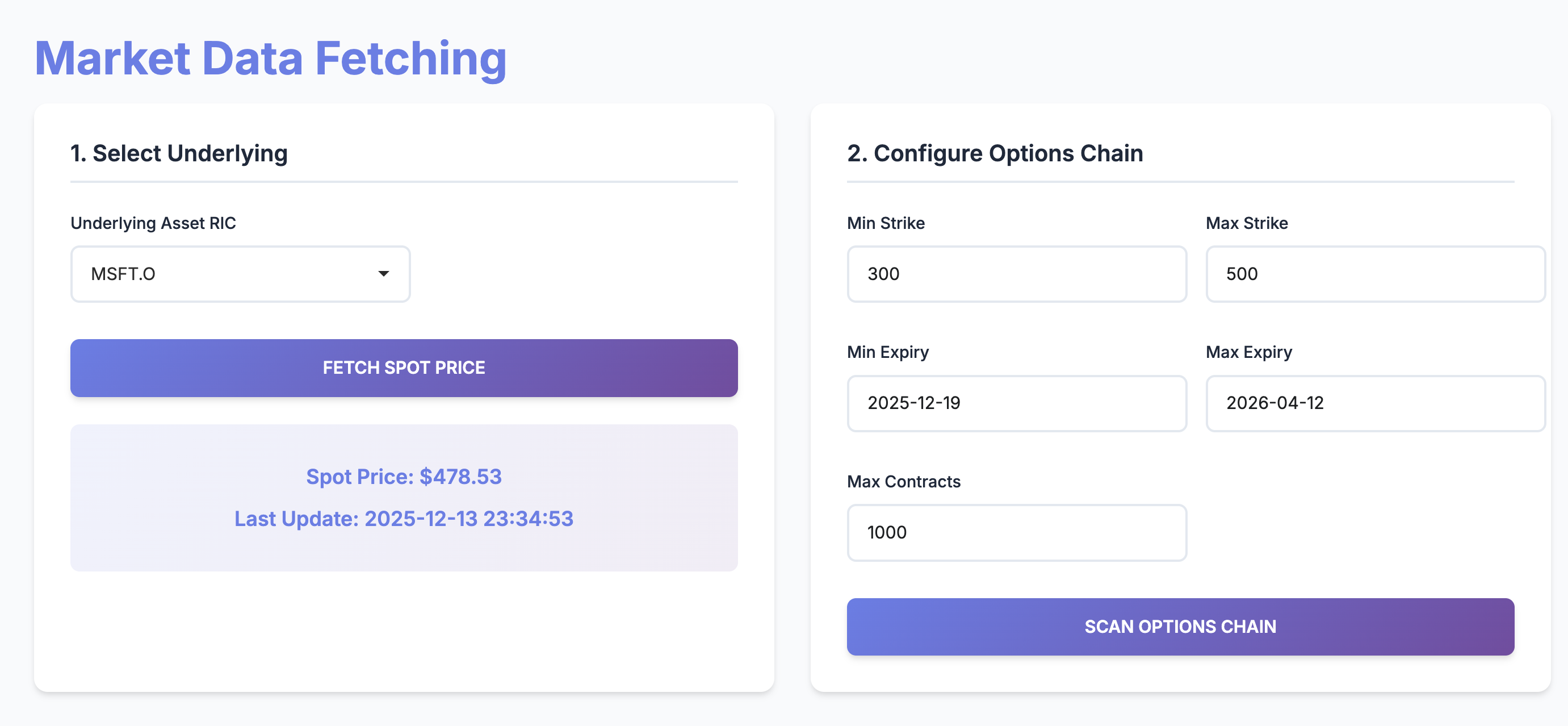This screenshot has height=726, width=1568.
Task: Click the Scan Options Chain button
Action: (1180, 626)
